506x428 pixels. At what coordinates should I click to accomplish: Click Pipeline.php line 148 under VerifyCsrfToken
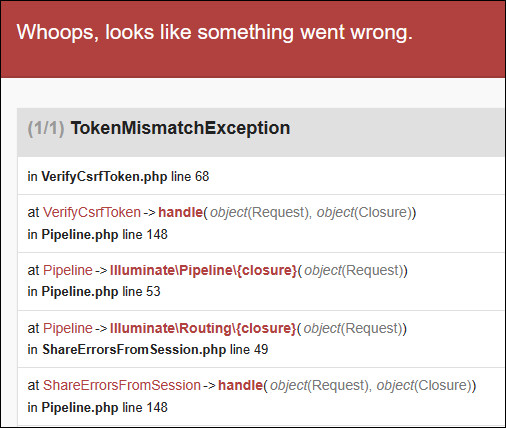point(97,234)
